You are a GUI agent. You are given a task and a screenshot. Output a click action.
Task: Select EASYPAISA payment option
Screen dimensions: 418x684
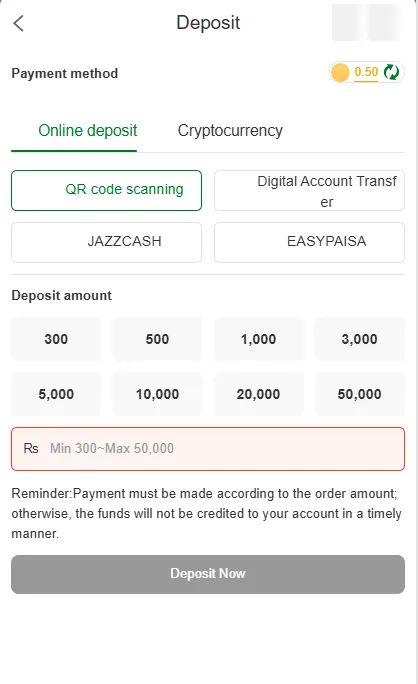(309, 243)
